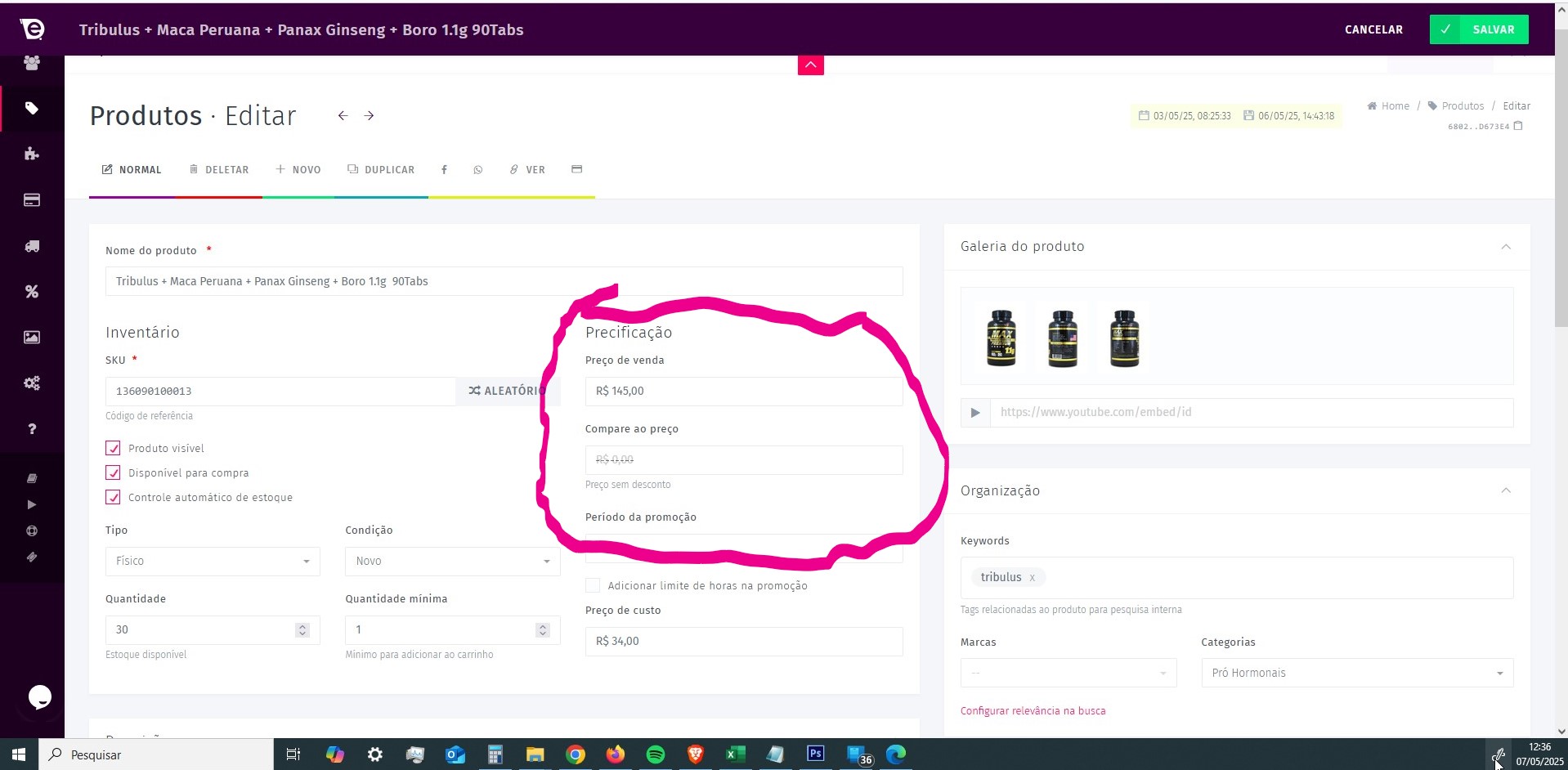Toggle Produto visível checkbox
This screenshot has height=770, width=1568.
click(x=113, y=448)
